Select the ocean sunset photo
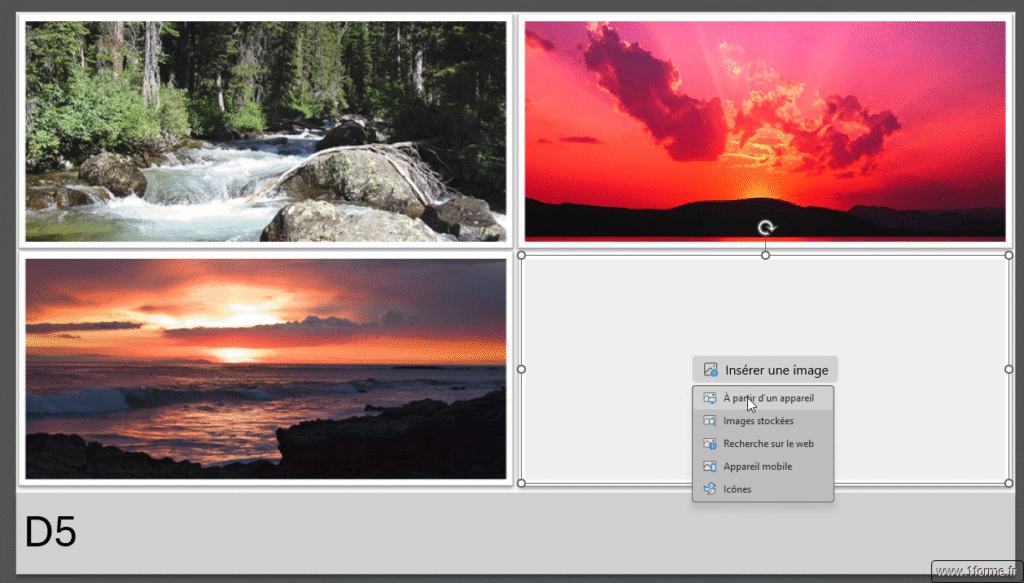The width and height of the screenshot is (1024, 583). tap(264, 368)
